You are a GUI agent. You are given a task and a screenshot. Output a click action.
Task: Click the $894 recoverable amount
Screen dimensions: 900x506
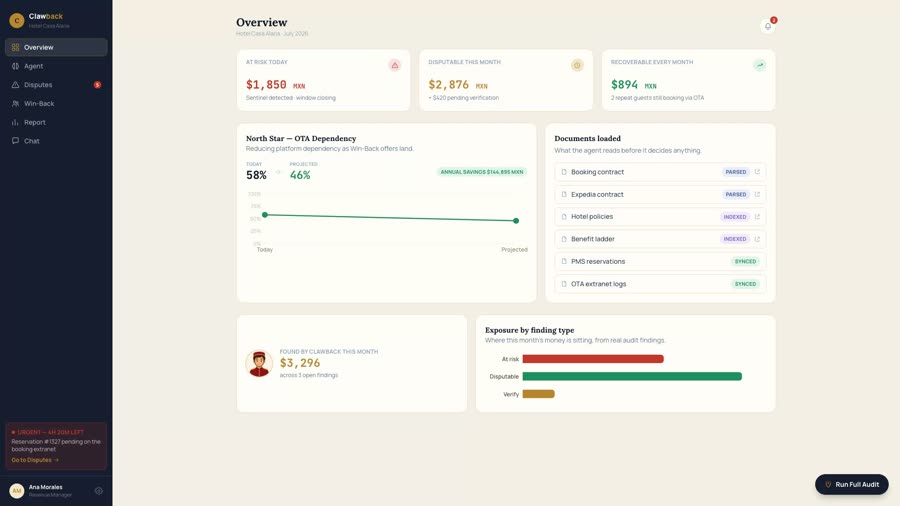tap(624, 85)
